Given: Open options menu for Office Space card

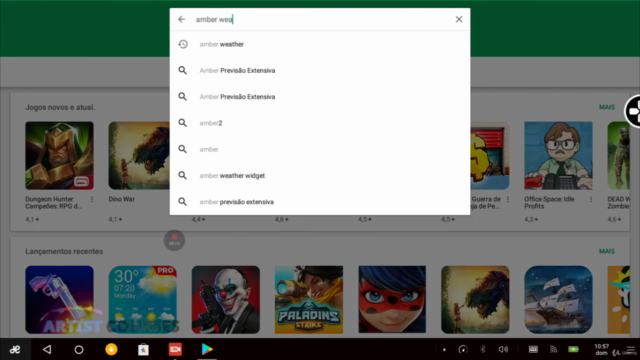Looking at the screenshot, I should [591, 200].
